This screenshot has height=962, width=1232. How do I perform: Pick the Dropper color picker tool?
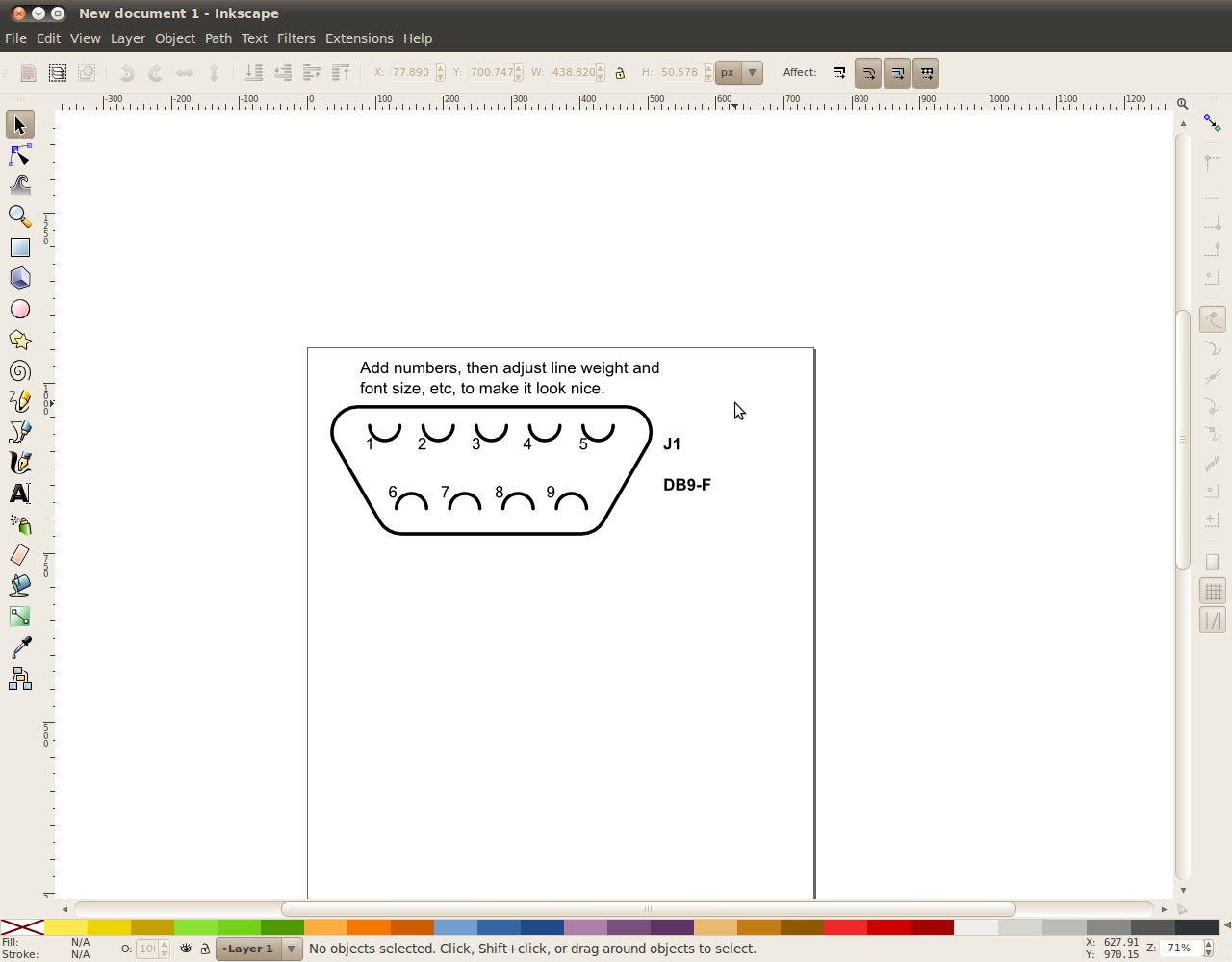(x=18, y=647)
